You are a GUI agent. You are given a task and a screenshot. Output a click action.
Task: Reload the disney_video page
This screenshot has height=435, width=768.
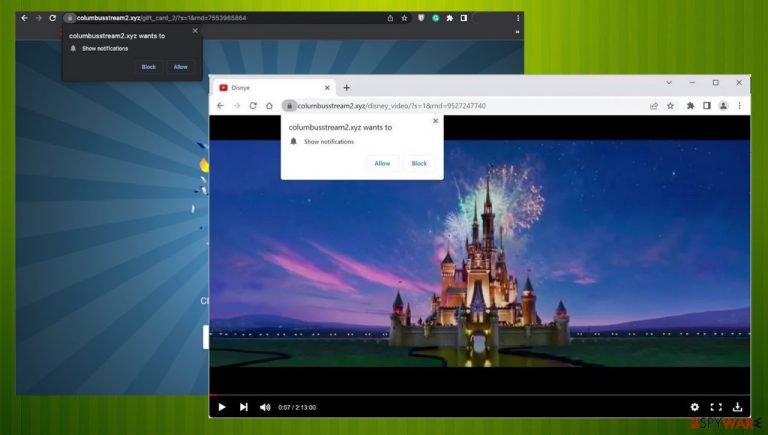253,105
